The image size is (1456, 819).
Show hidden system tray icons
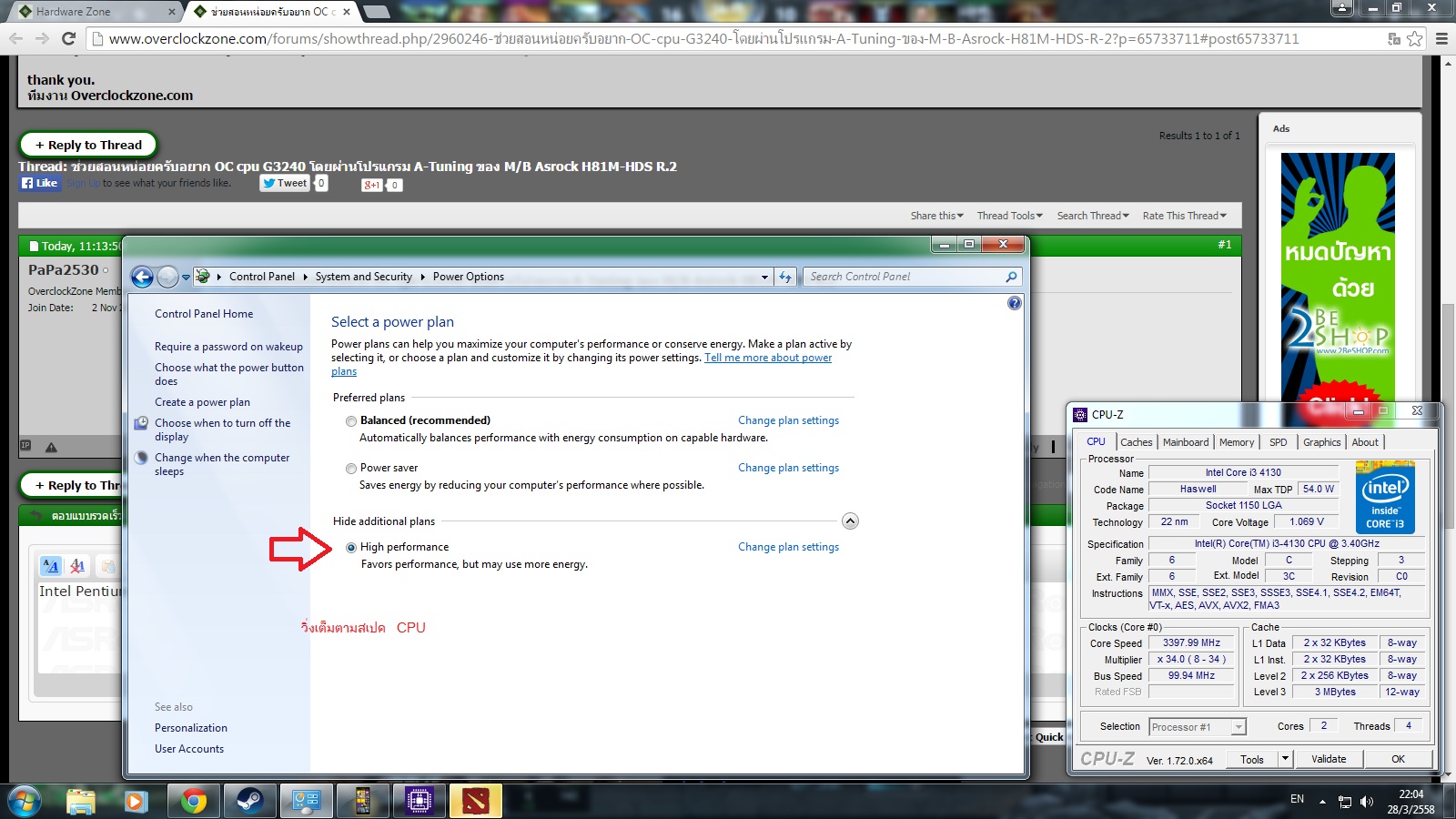(1322, 800)
